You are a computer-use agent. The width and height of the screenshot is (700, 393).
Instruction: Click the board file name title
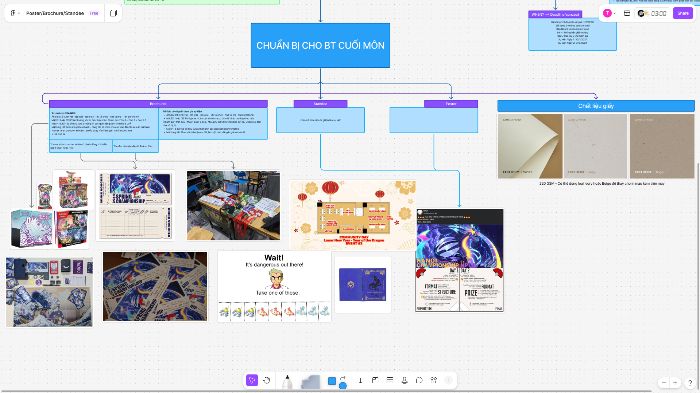pyautogui.click(x=55, y=13)
